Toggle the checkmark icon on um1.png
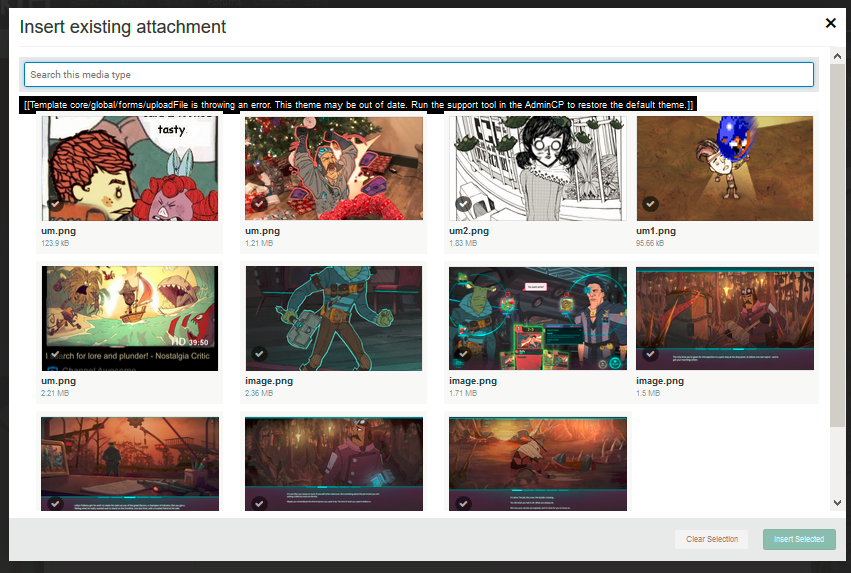Screen dimensions: 851x573 [x=650, y=204]
